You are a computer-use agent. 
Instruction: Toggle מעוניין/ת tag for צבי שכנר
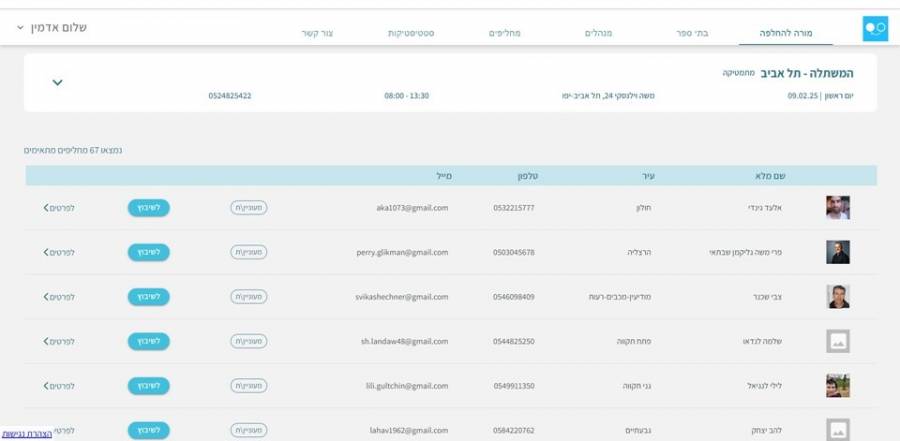click(249, 297)
